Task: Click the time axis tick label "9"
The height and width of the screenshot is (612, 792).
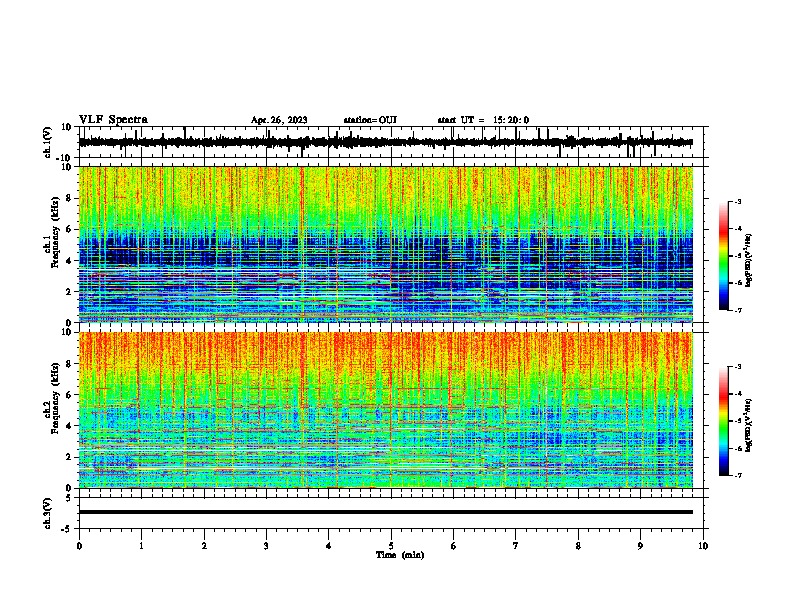Action: pos(640,546)
